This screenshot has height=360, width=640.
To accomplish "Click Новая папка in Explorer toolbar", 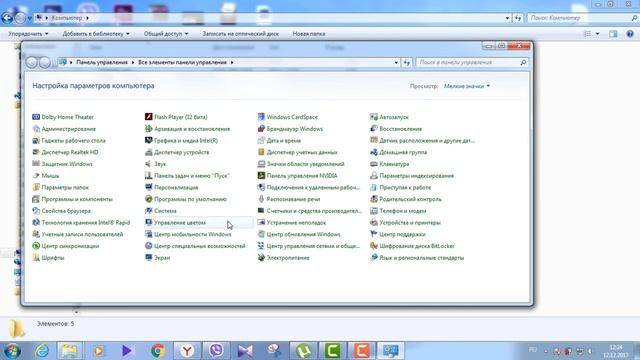I will click(309, 34).
